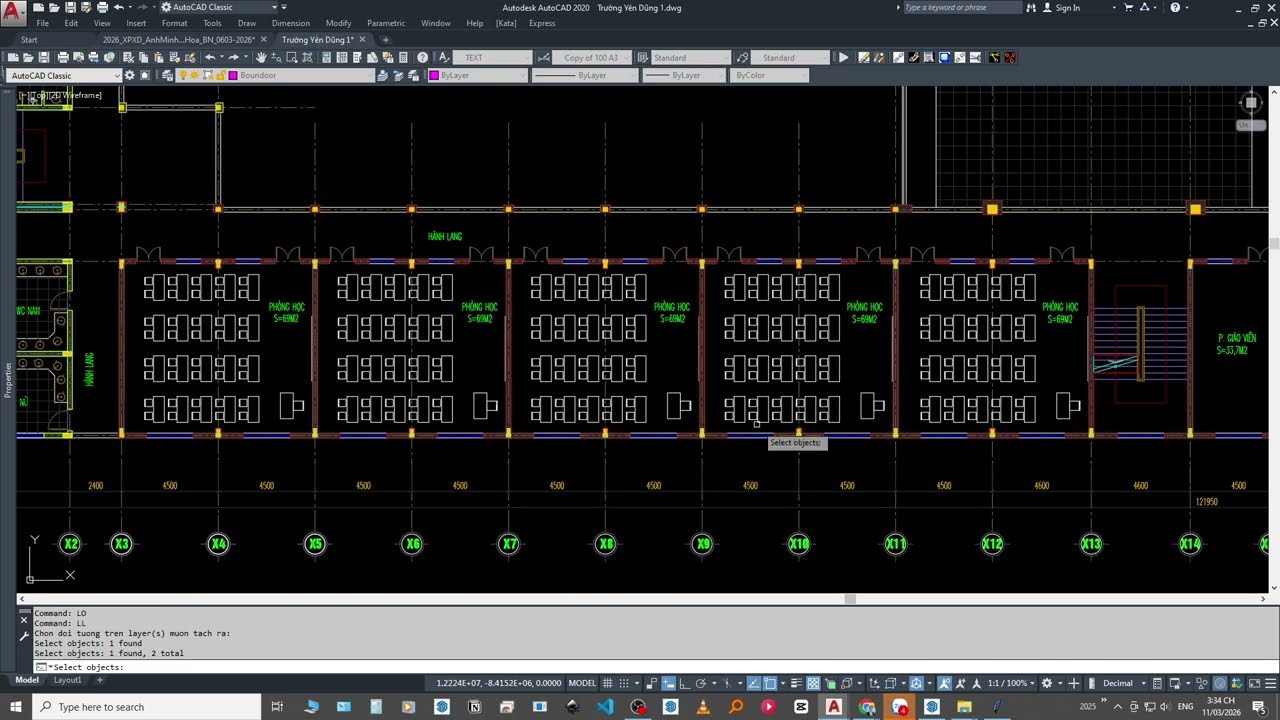
Task: Toggle the drawing grid display in status bar
Action: [607, 683]
